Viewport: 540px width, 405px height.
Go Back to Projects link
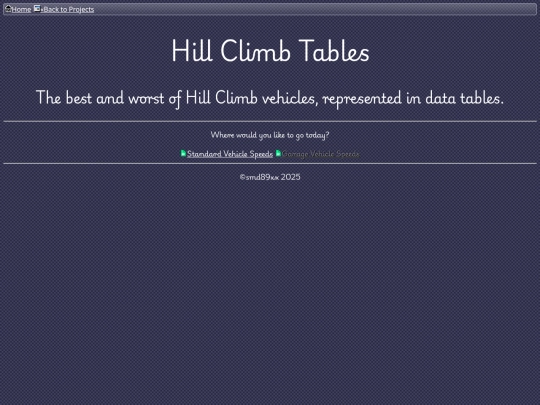pyautogui.click(x=69, y=10)
